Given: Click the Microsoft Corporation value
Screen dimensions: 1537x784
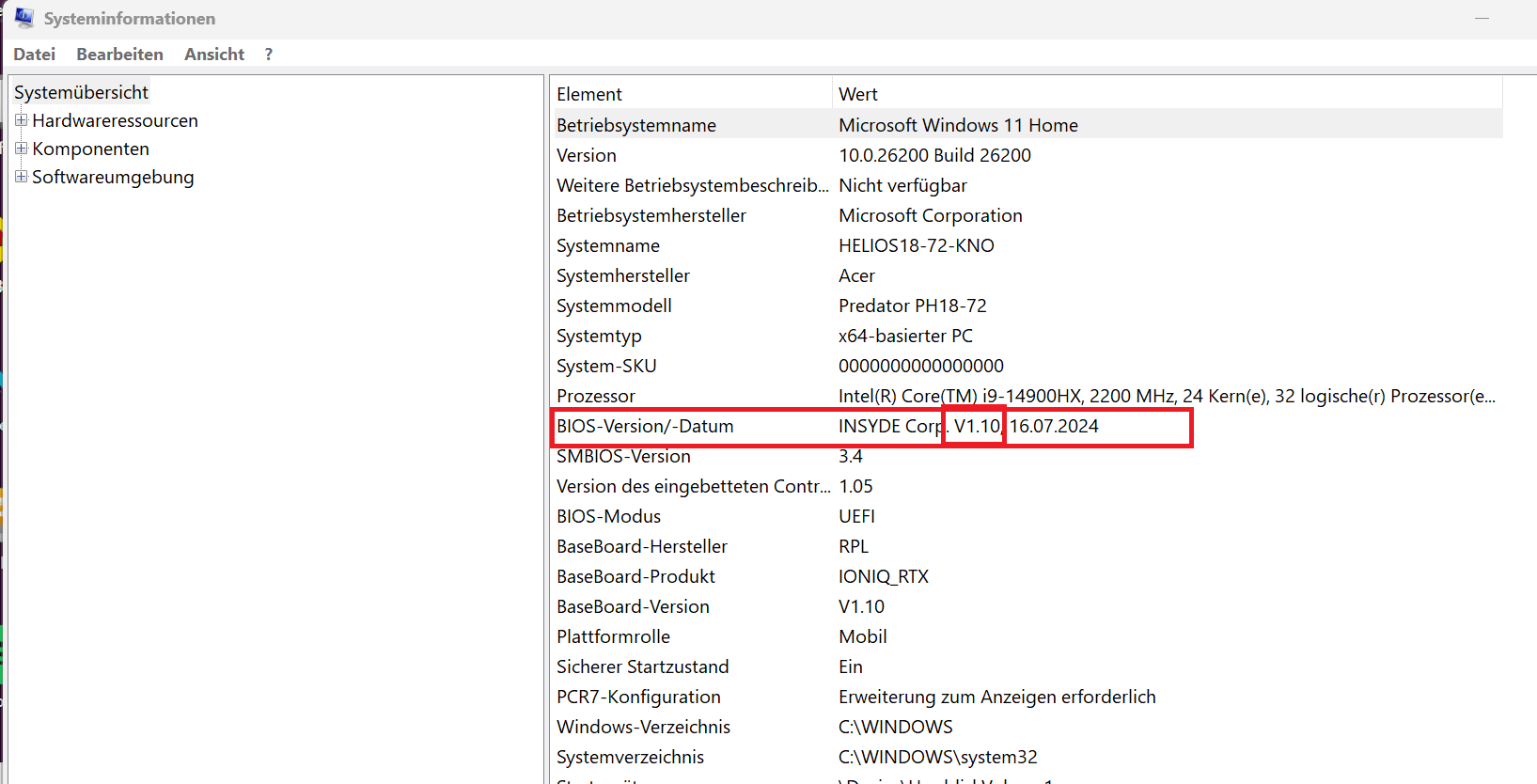Looking at the screenshot, I should coord(931,215).
